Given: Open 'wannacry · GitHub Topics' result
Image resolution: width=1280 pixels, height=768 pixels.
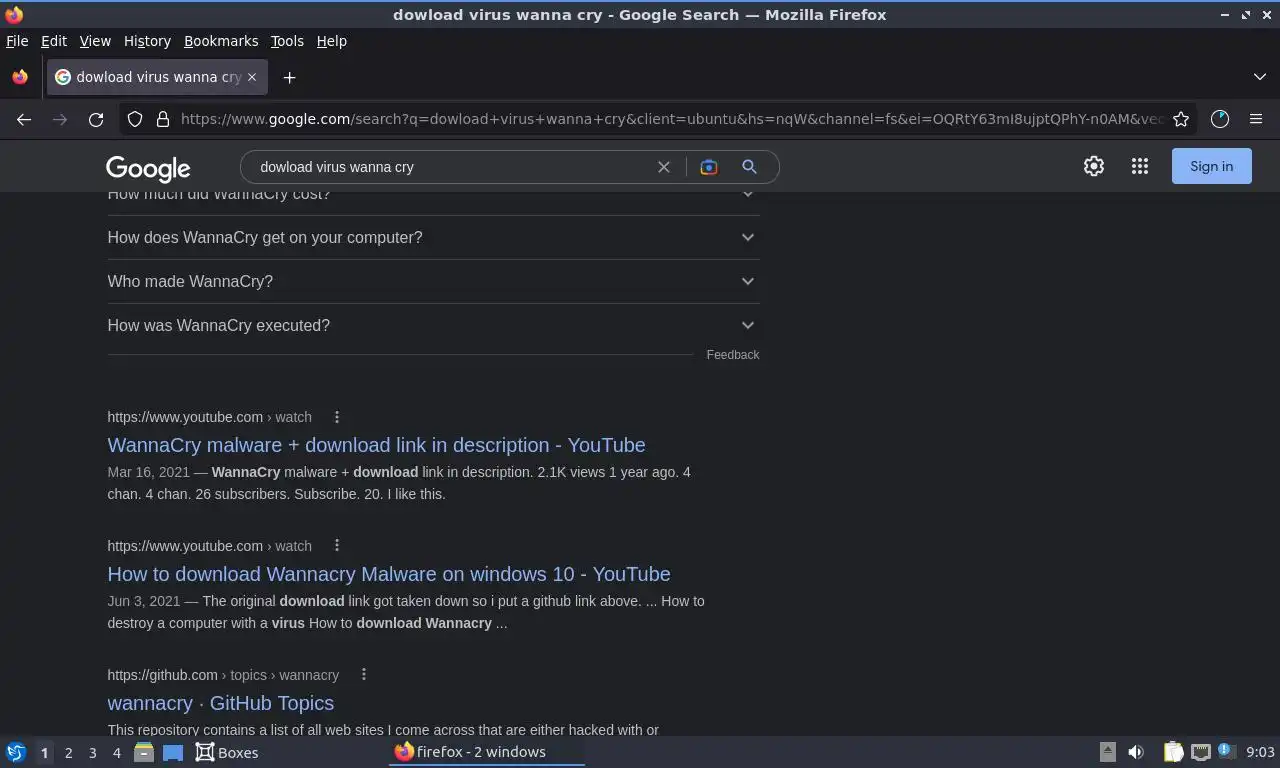Looking at the screenshot, I should 221,703.
